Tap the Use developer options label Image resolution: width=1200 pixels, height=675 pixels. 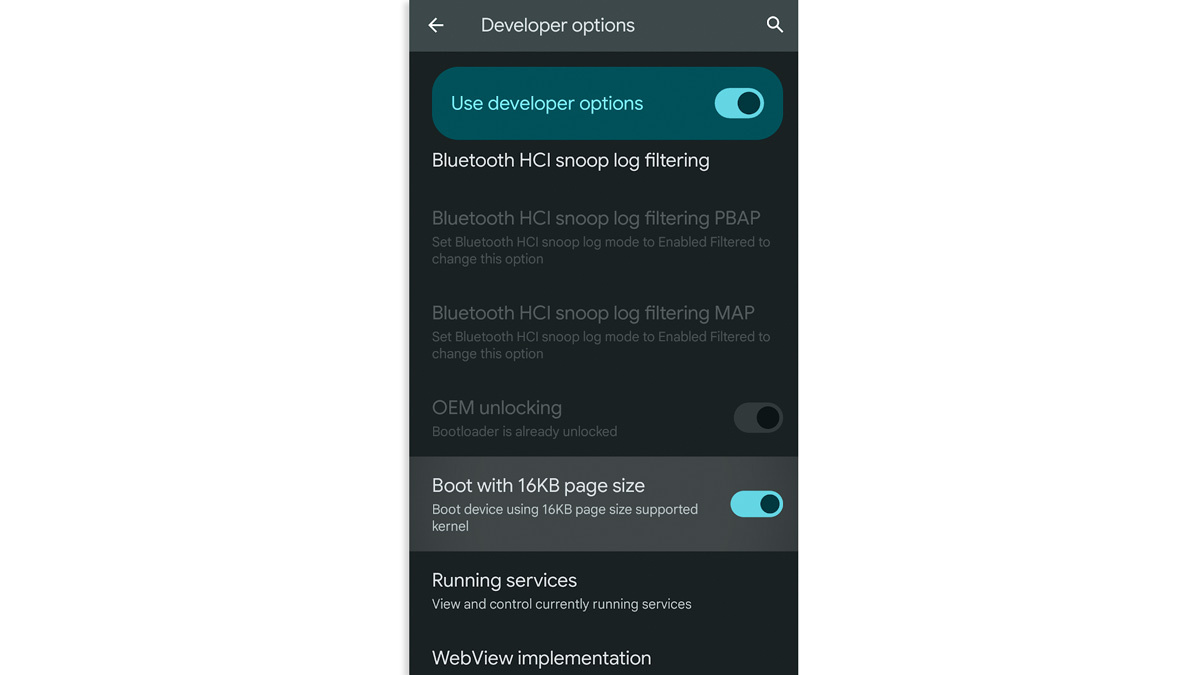pyautogui.click(x=547, y=103)
